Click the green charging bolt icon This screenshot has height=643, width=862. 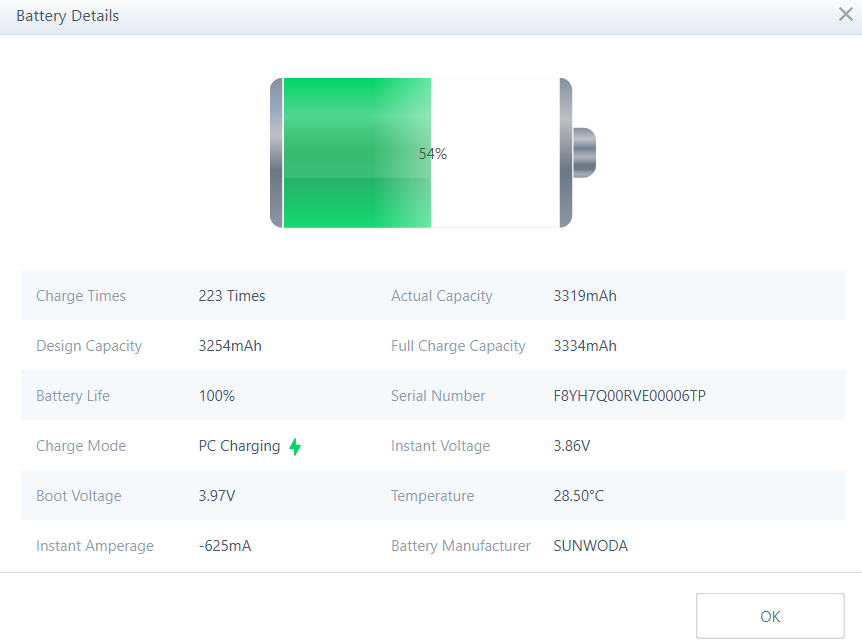click(295, 446)
